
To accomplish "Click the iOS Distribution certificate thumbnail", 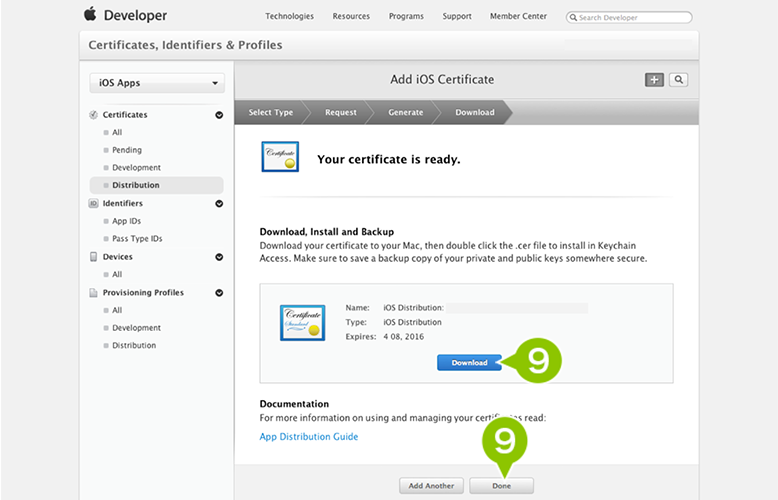I will 303,322.
